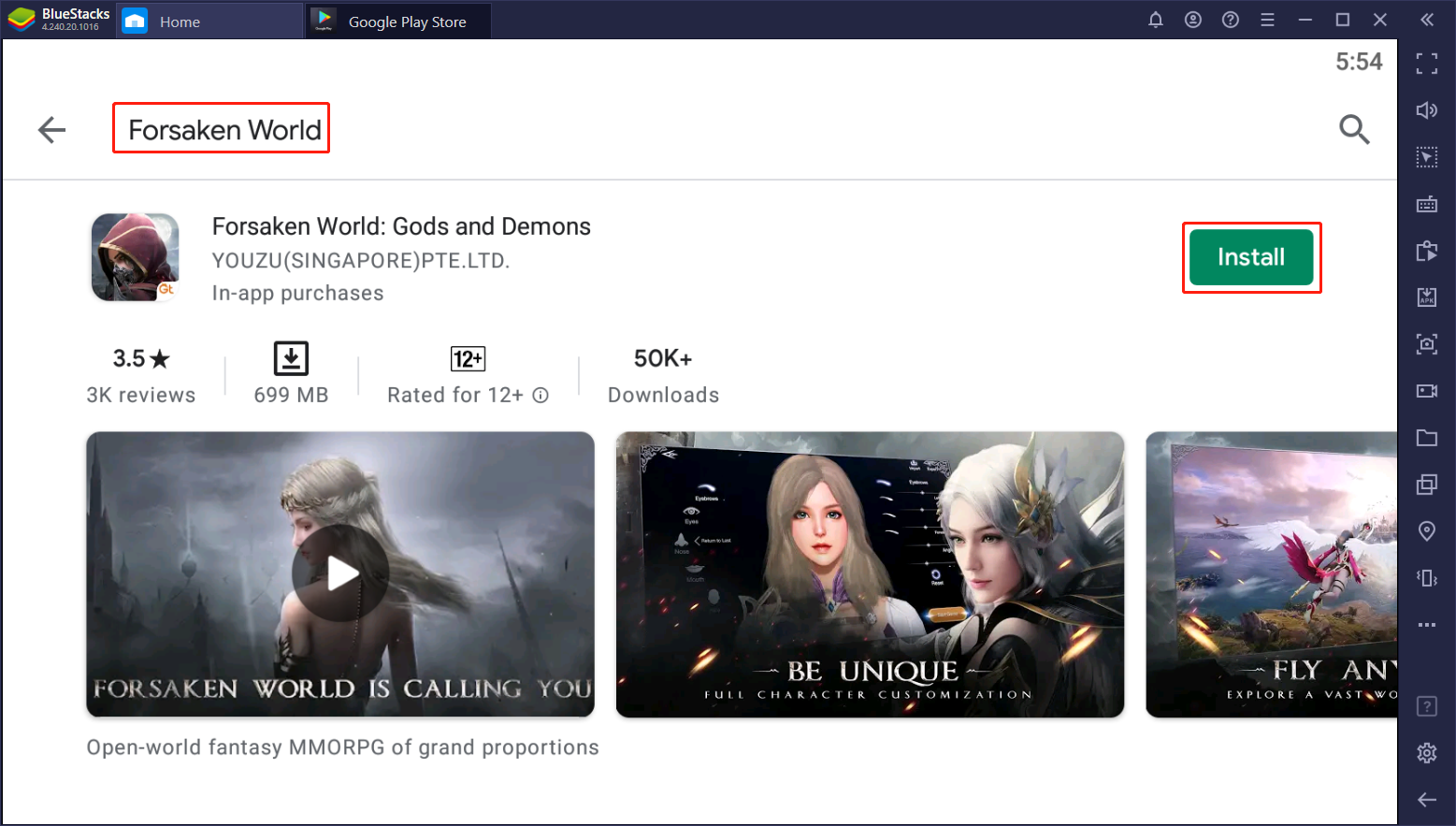Click Open-world fantasy MMORPG description text
1456x826 pixels.
pos(342,747)
